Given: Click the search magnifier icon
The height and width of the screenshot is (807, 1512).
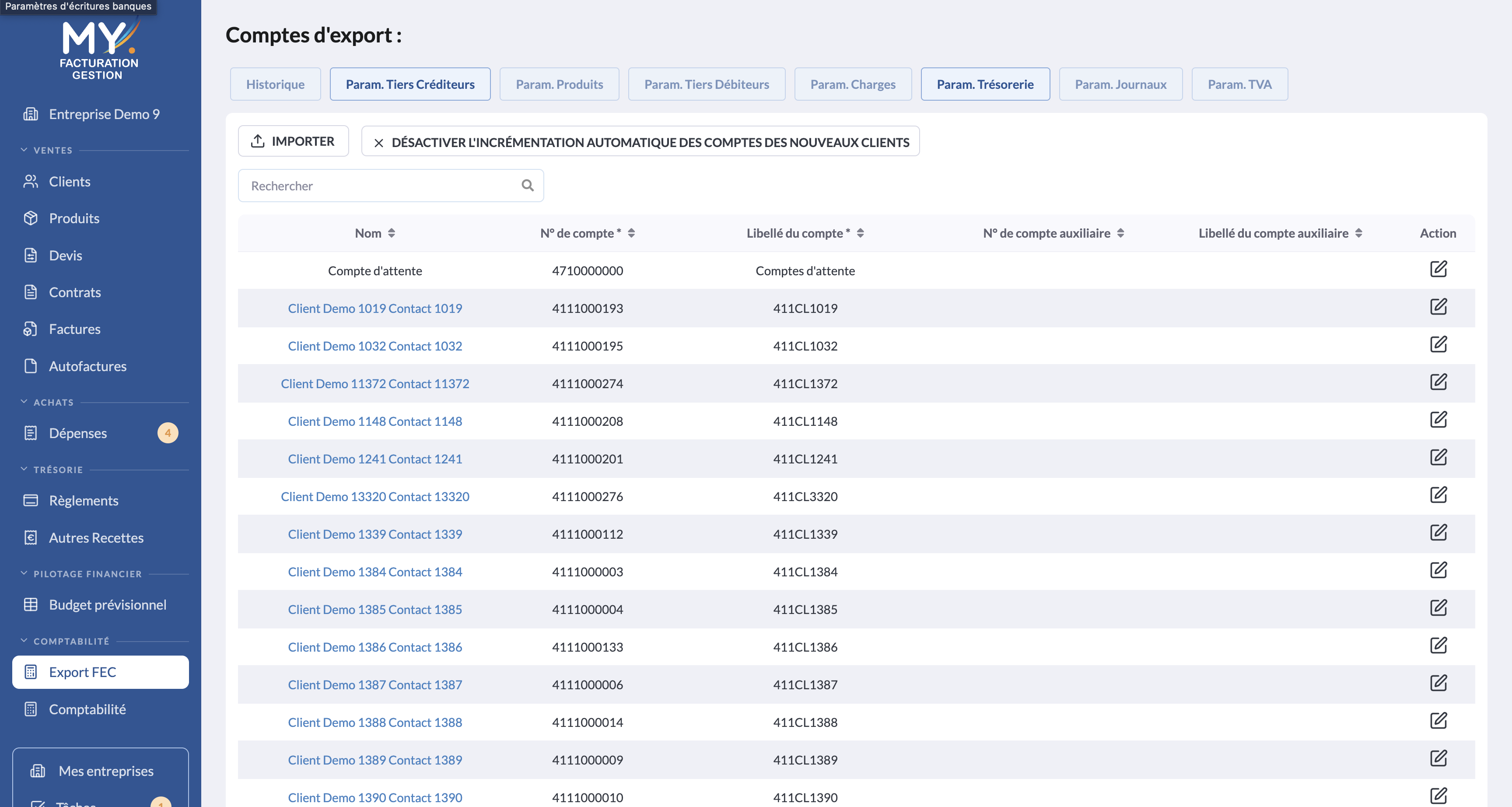Looking at the screenshot, I should (528, 186).
